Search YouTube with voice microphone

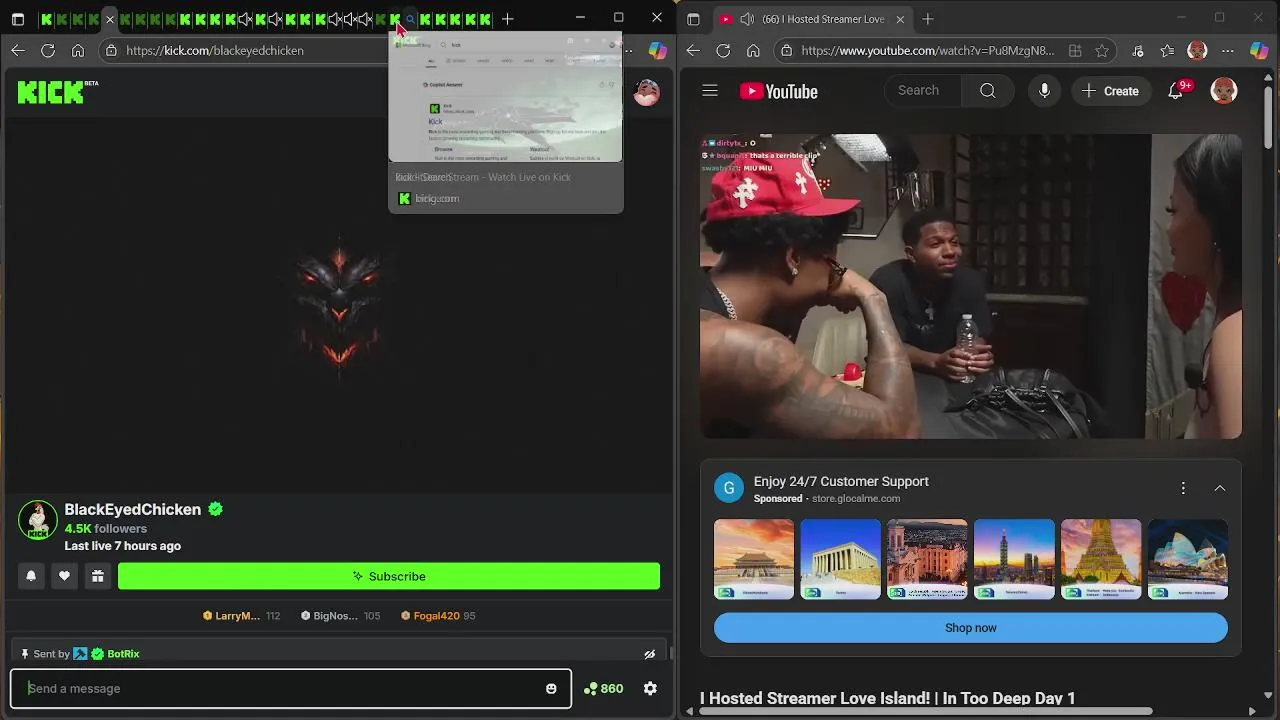coord(1044,91)
